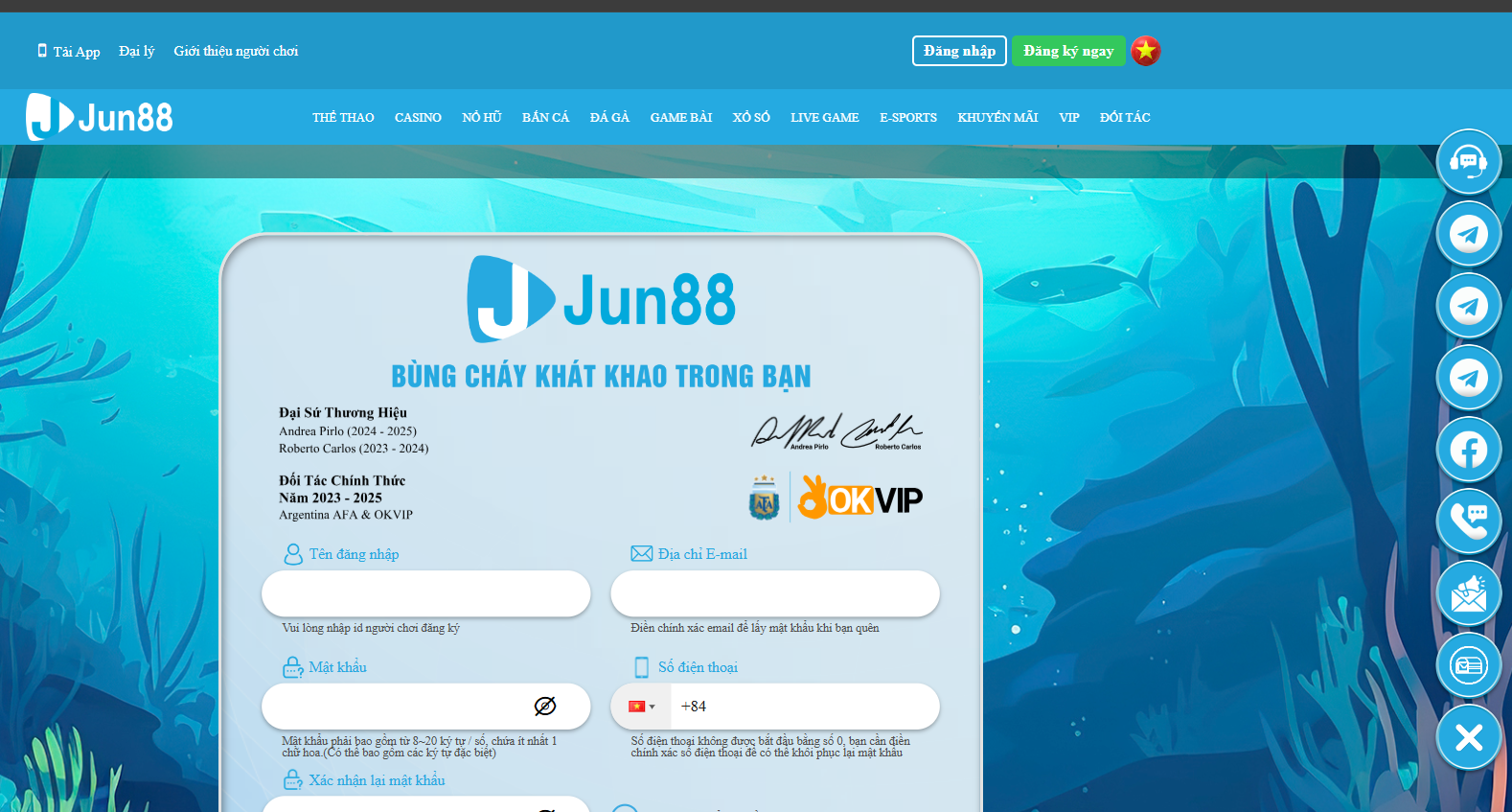
Task: Open ĐỐI TÁC partners page
Action: (x=1125, y=117)
